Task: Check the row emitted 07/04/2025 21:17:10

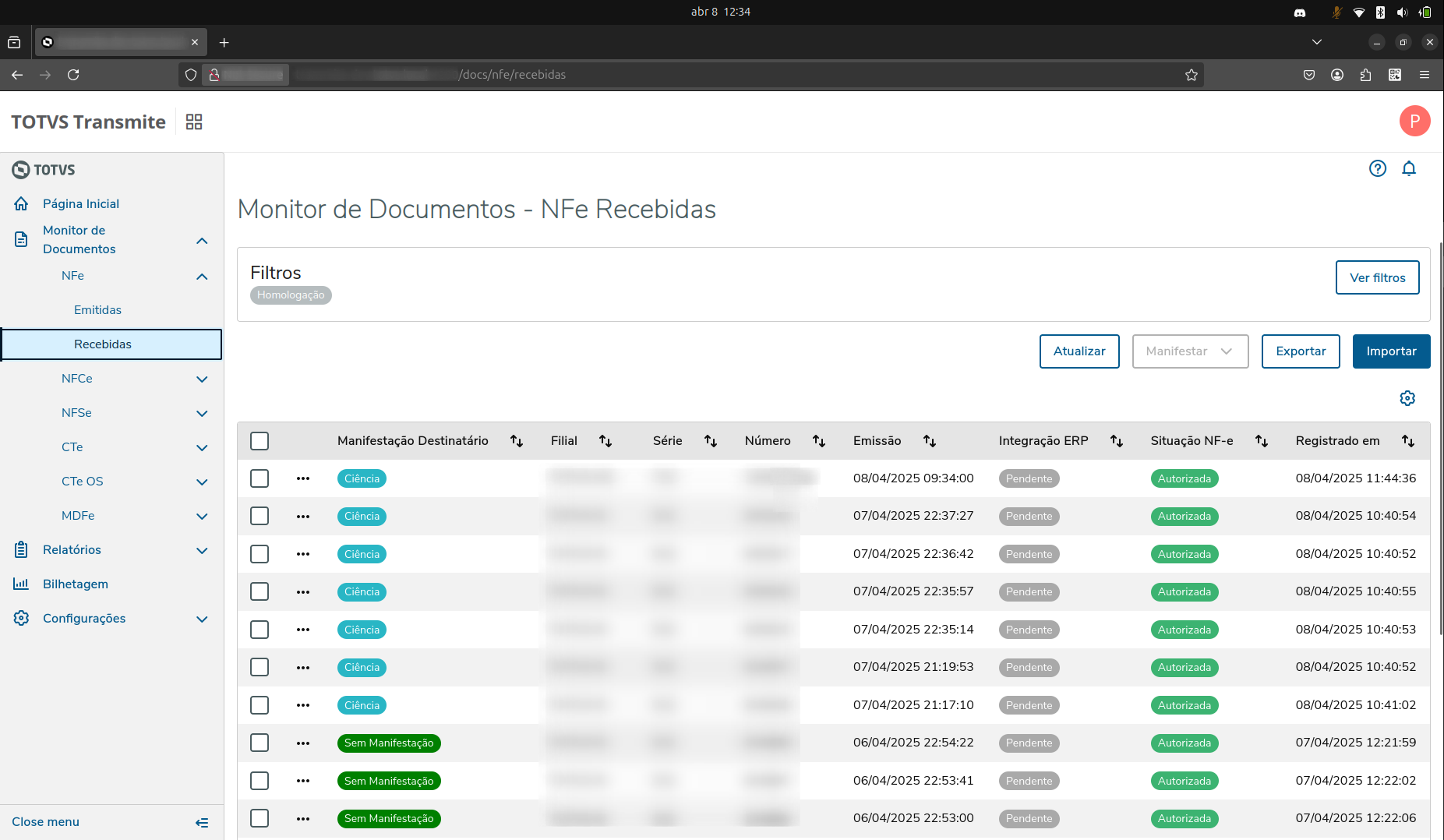Action: (259, 705)
